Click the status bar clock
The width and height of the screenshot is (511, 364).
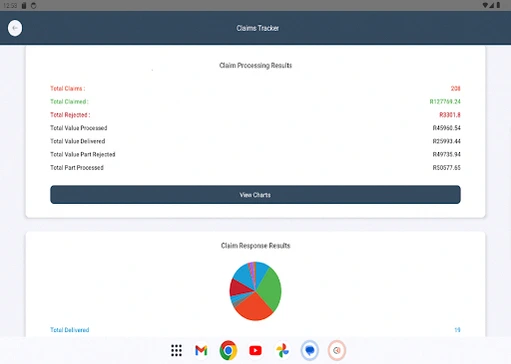[10, 5]
